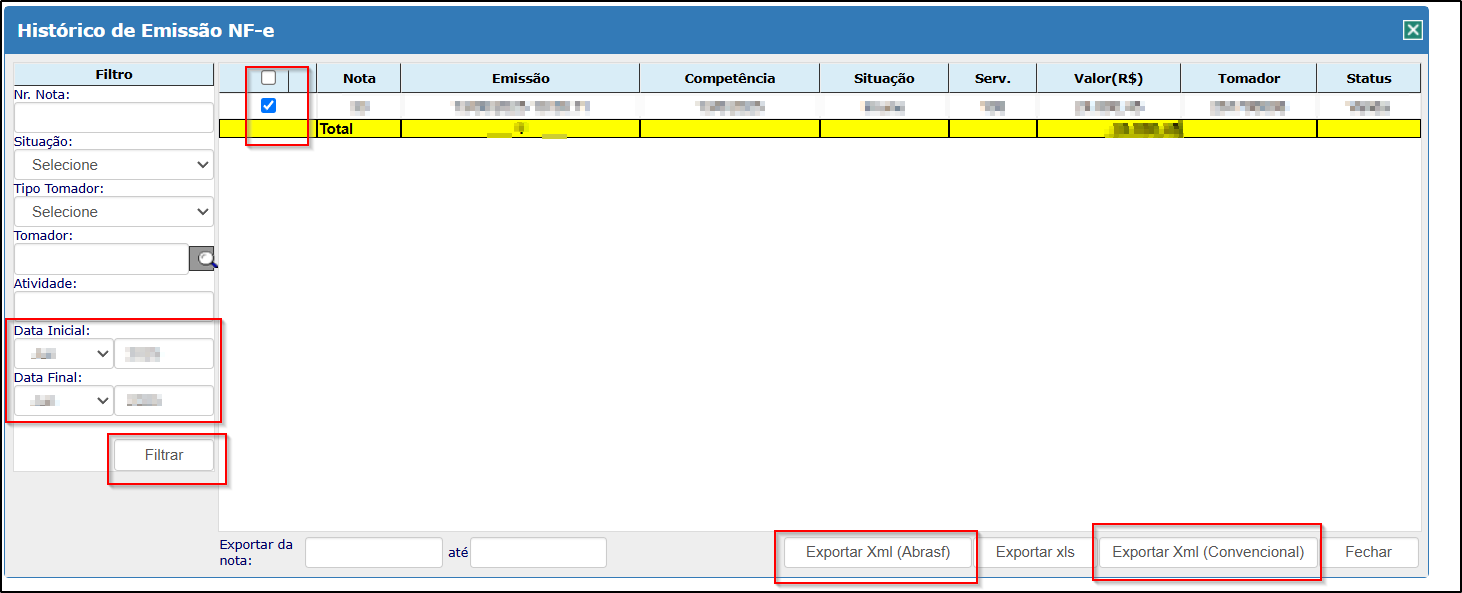This screenshot has height=593, width=1462.
Task: Focus the 'Exportar da nota' start field
Action: pyautogui.click(x=373, y=552)
